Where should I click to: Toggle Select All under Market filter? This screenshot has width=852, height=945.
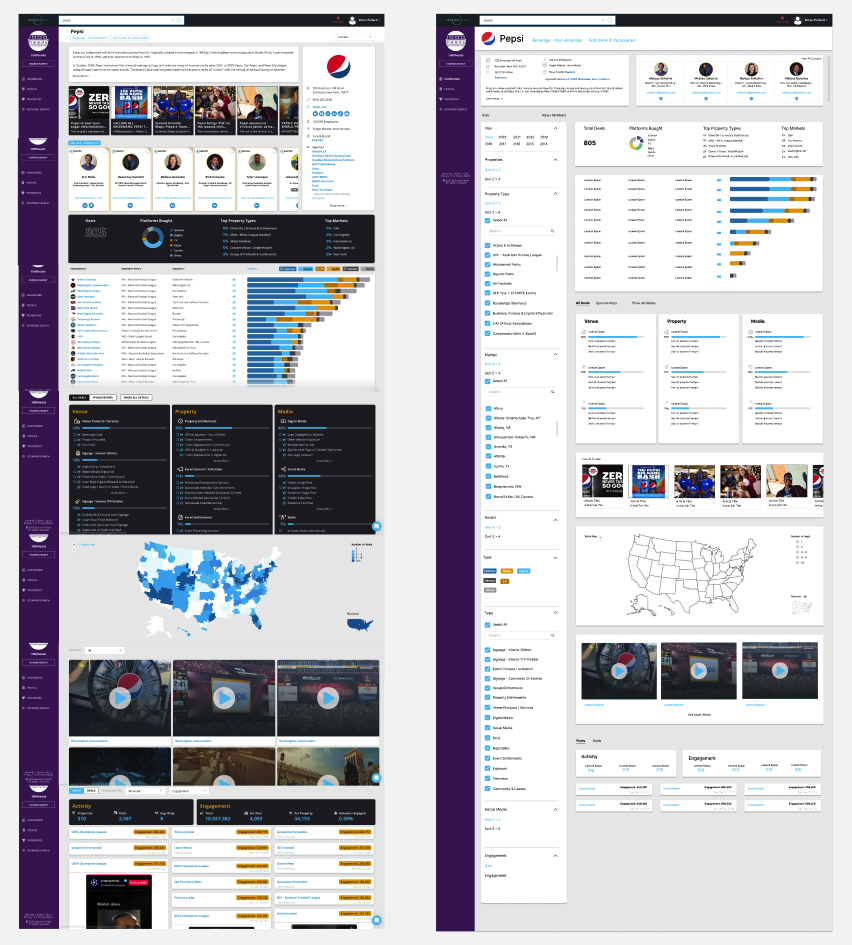click(x=487, y=381)
